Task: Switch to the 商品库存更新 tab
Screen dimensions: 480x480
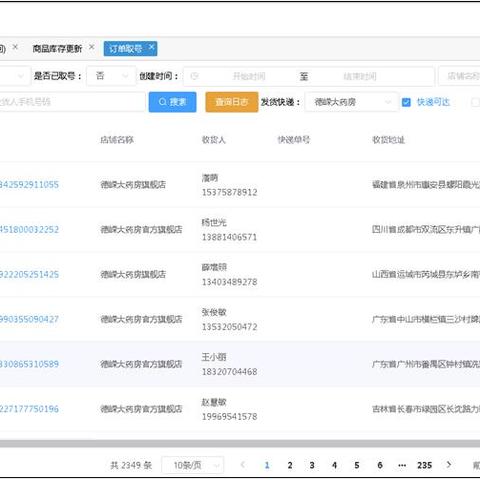Action: tap(57, 49)
